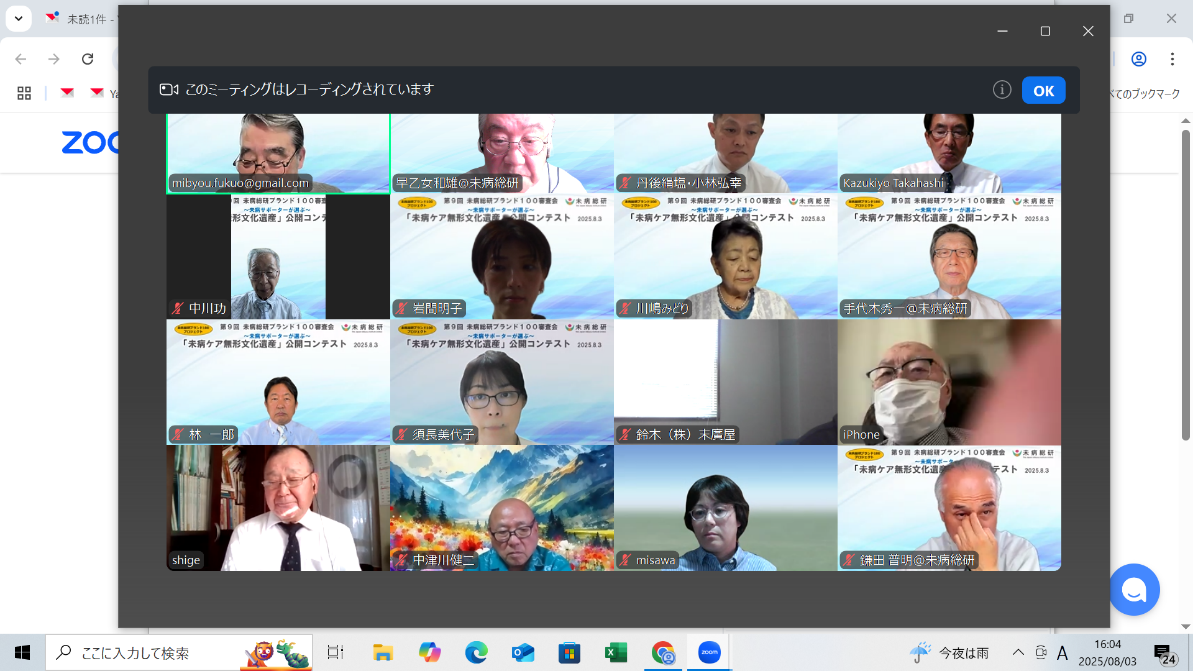Screen dimensions: 1193x671
Task: Maximize the Zoom meeting window
Action: click(x=1045, y=31)
